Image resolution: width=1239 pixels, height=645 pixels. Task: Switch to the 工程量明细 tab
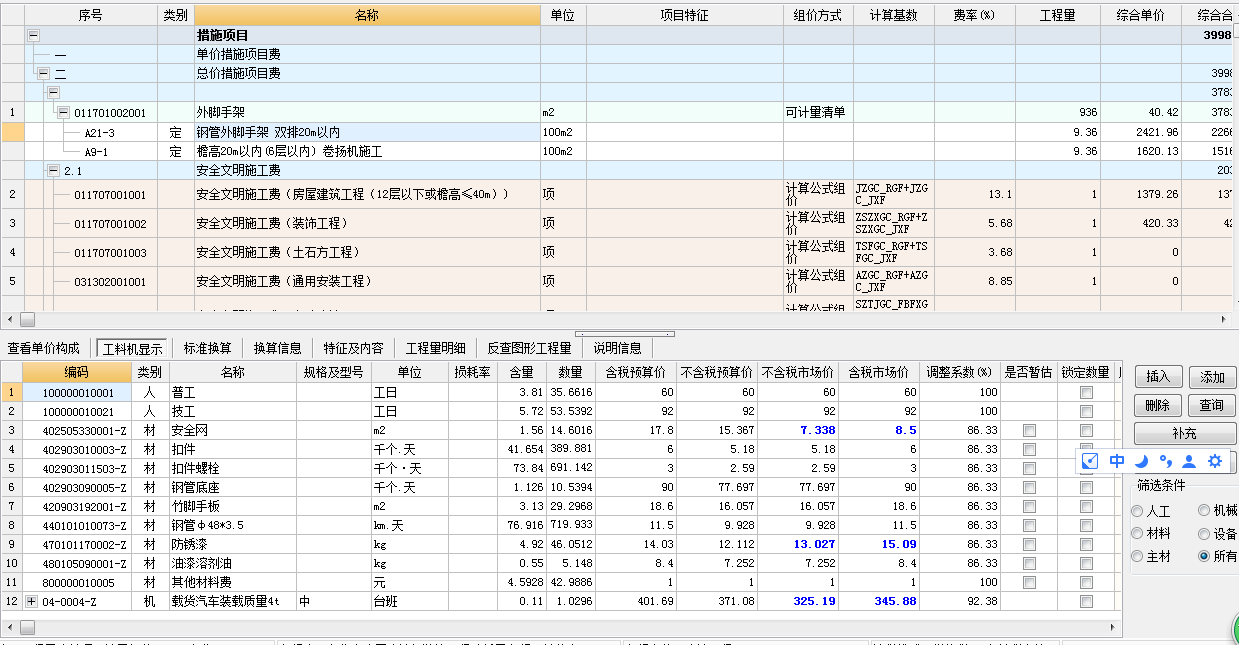click(435, 348)
